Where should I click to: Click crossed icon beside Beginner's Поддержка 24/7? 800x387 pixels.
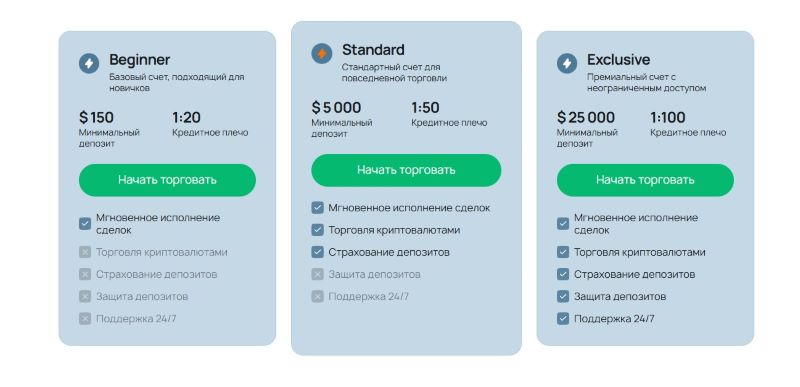(85, 319)
